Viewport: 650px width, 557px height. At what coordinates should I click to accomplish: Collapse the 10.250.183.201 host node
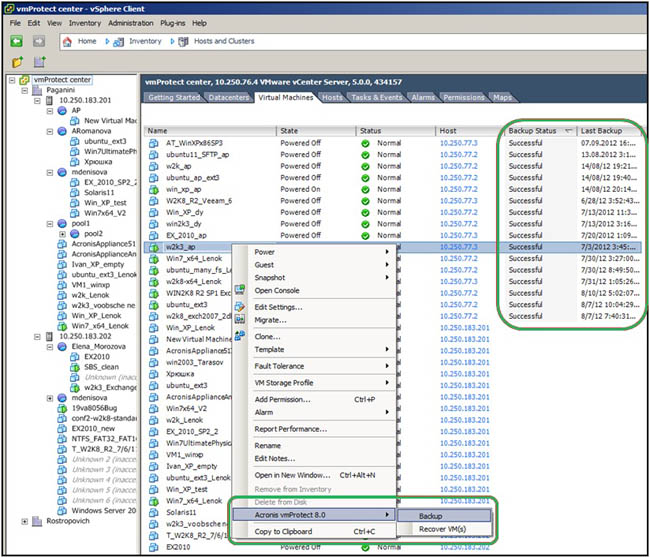coord(37,100)
